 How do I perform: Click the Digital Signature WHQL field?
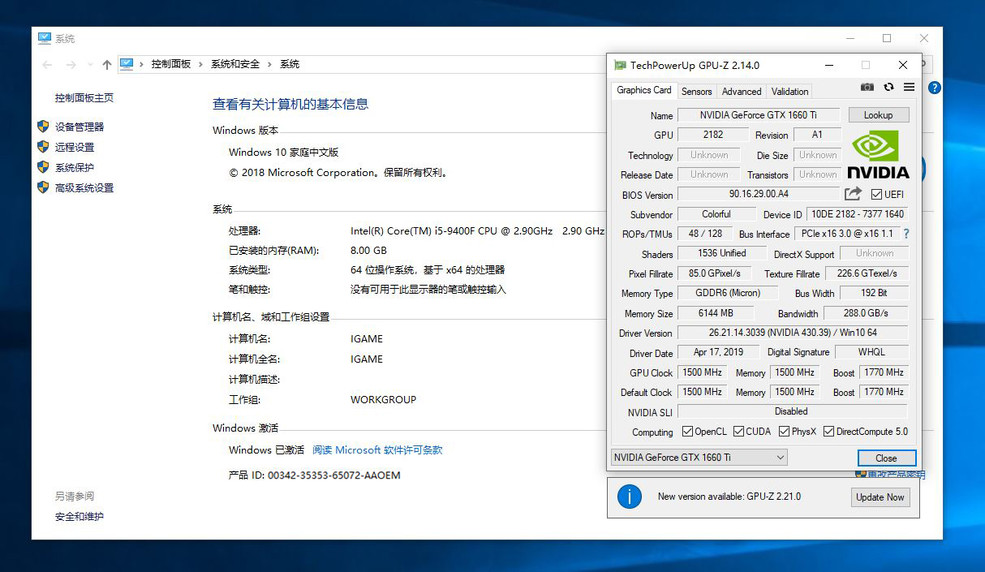871,352
